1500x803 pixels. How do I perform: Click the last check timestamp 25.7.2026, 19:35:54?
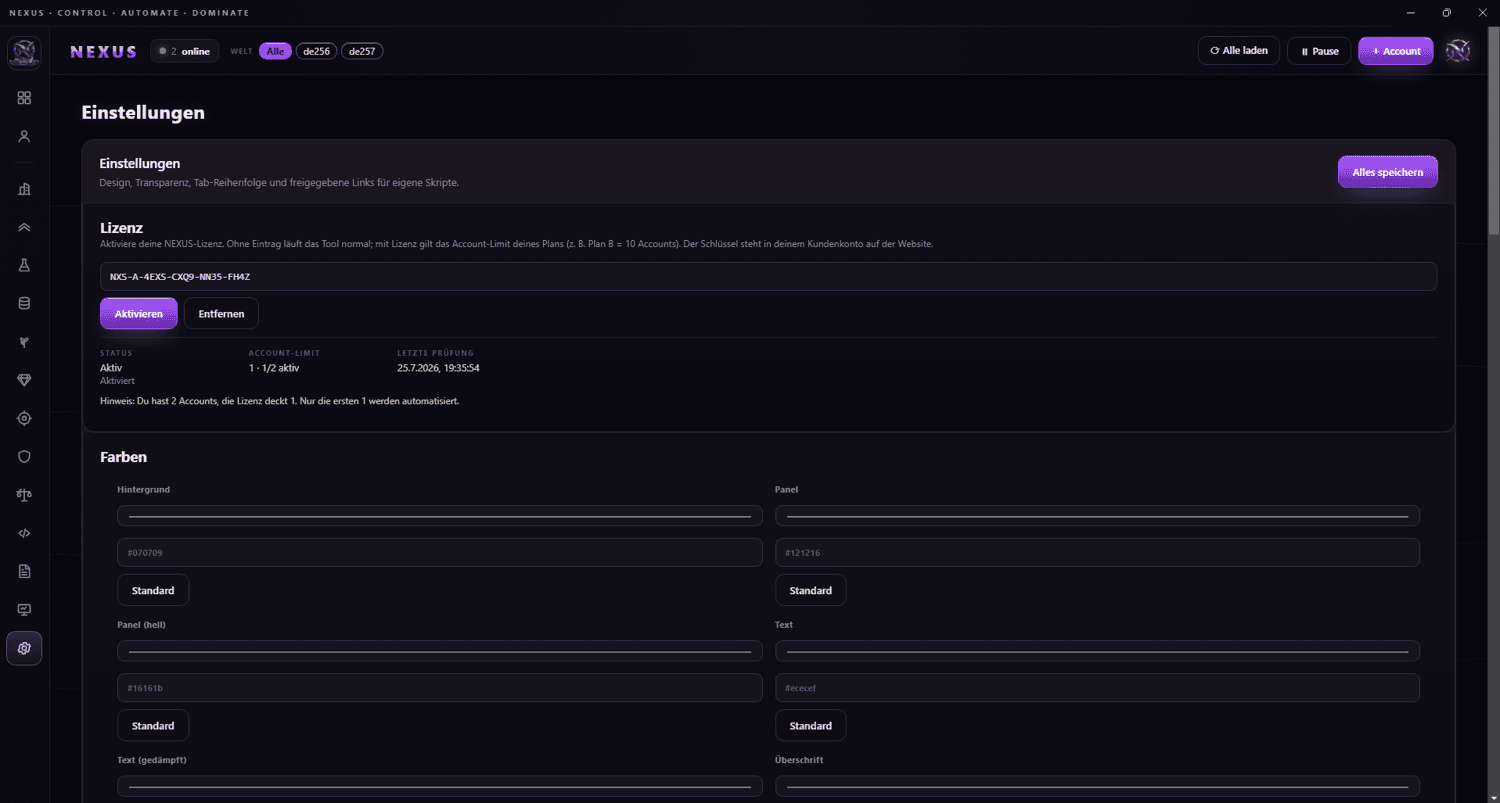coord(438,368)
